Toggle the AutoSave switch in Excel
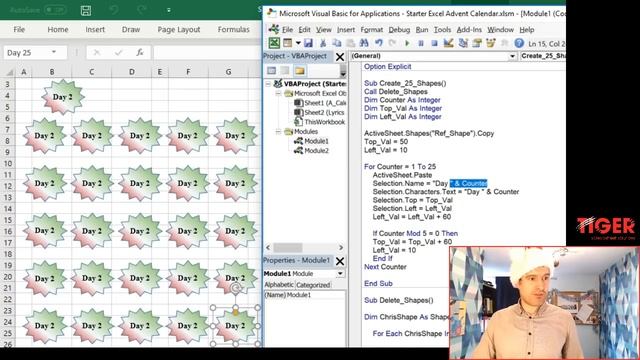 coord(56,9)
